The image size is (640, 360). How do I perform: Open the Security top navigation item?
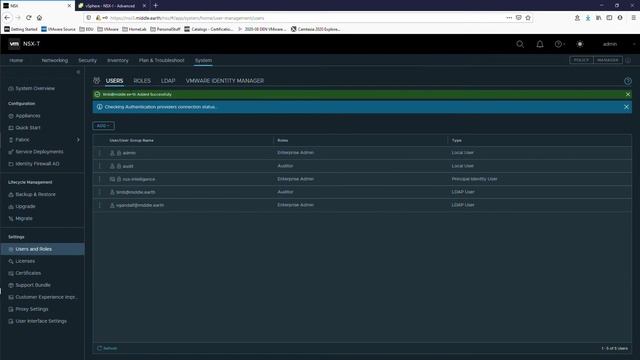(x=87, y=60)
